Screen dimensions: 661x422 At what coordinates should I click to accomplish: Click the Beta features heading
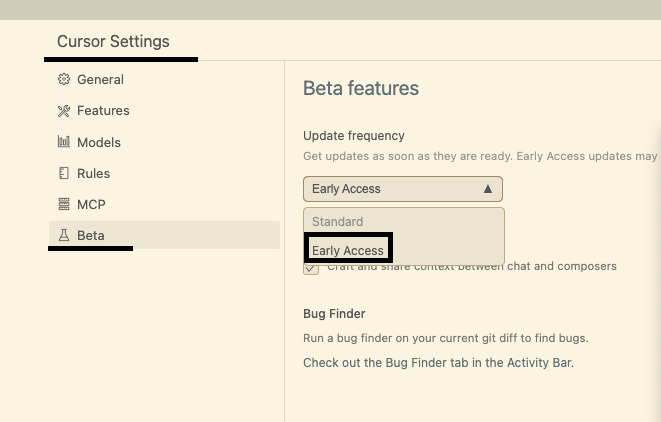point(361,89)
